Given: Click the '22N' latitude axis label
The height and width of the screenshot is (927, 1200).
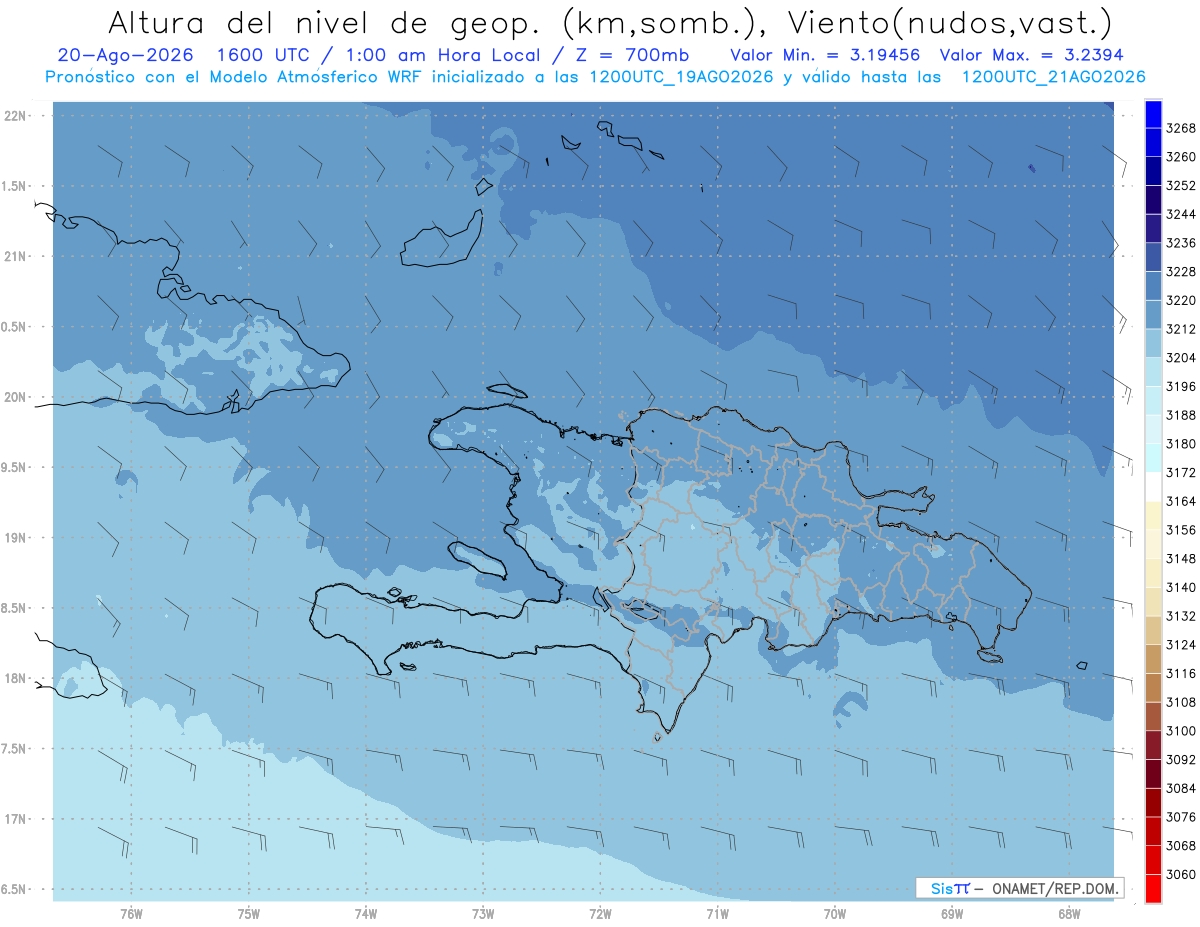Looking at the screenshot, I should tap(15, 116).
